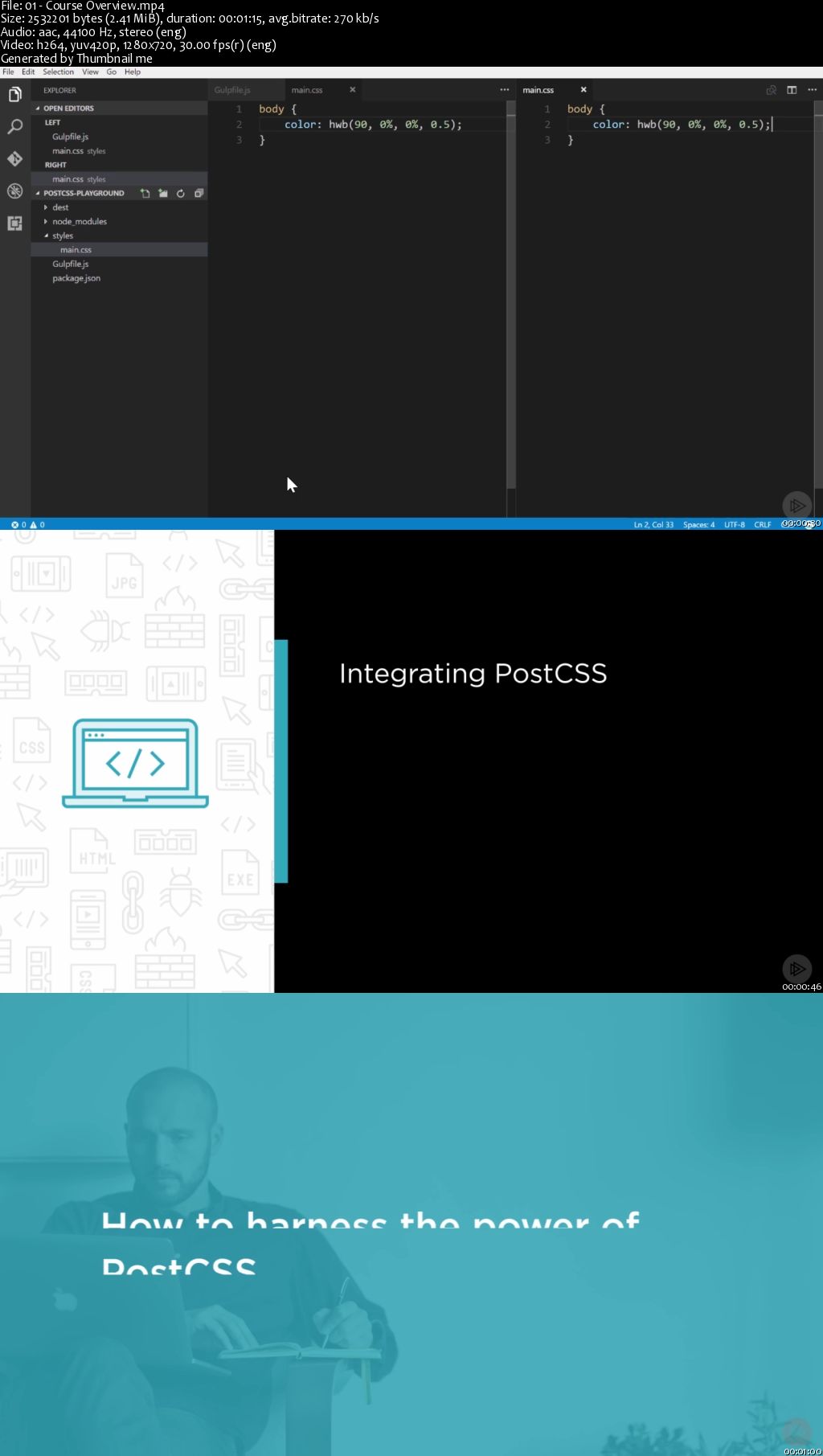Image resolution: width=823 pixels, height=1456 pixels.
Task: Click Open Changes icon in right editor group
Action: point(772,90)
